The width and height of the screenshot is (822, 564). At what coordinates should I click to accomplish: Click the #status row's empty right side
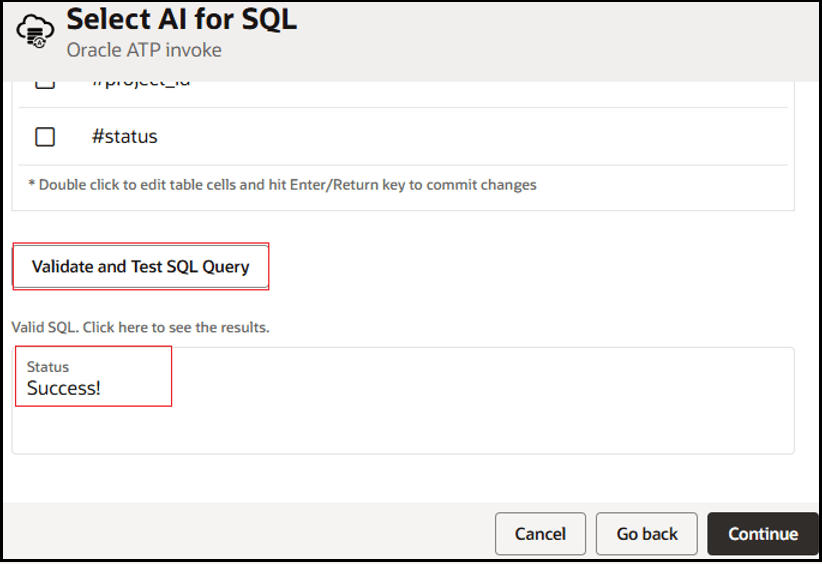500,137
